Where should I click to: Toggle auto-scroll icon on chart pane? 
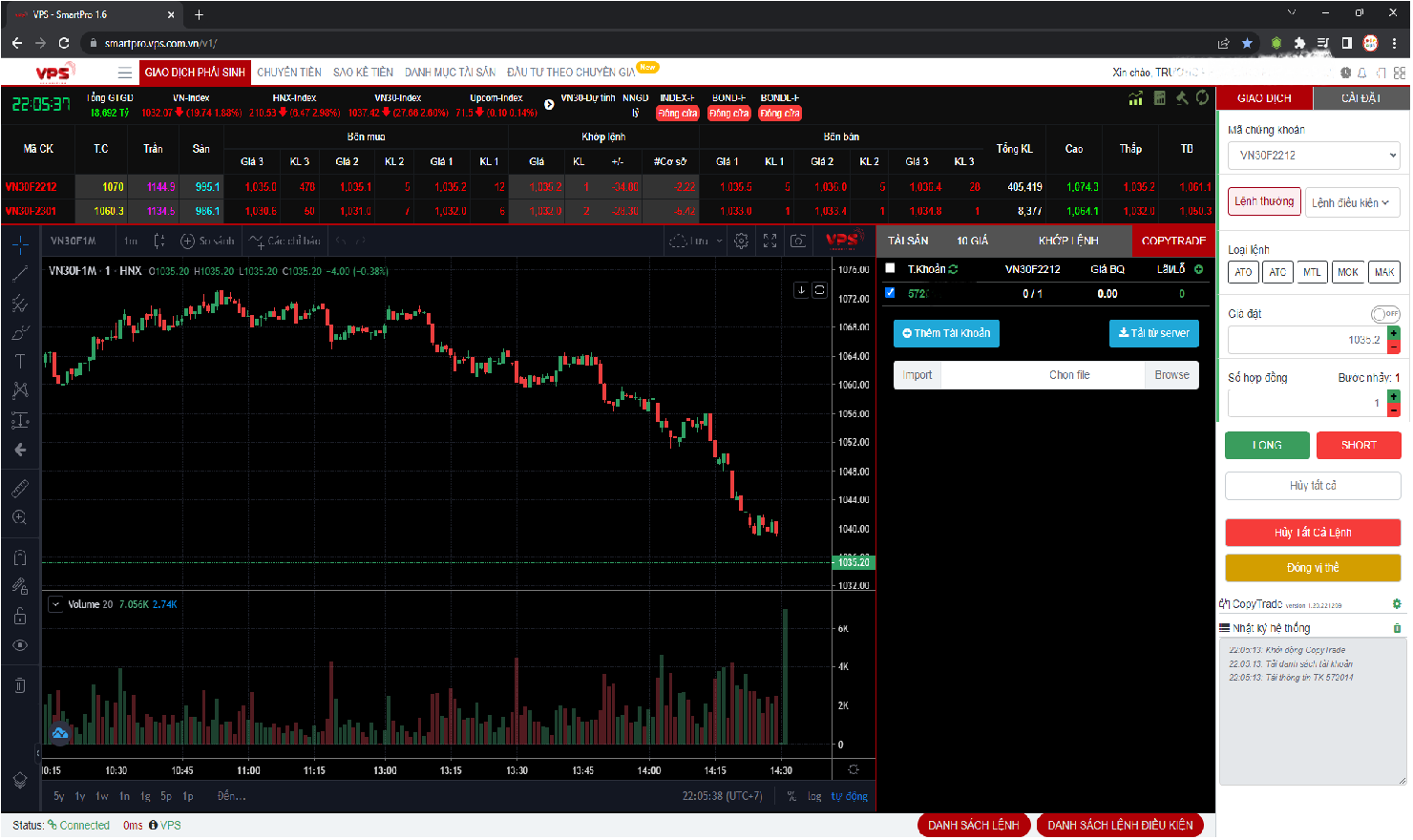[819, 290]
